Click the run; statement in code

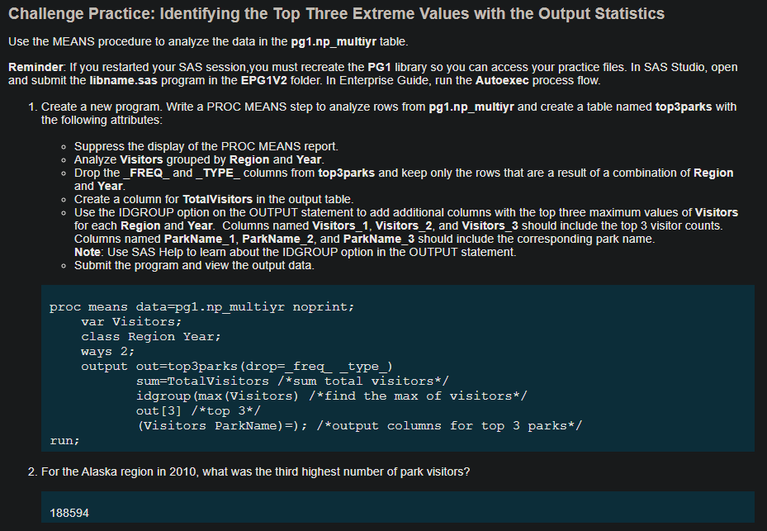click(65, 440)
